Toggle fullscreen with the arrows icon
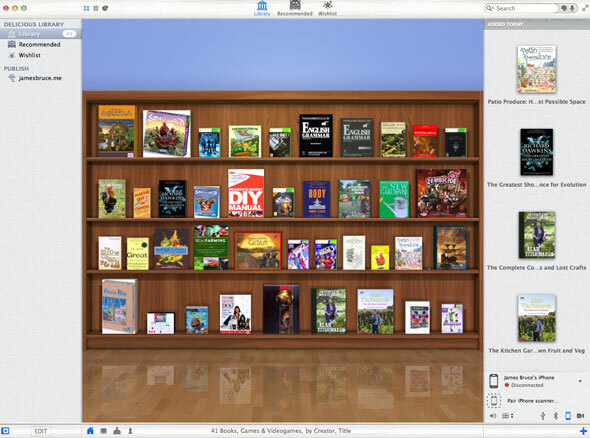This screenshot has height=438, width=590. click(585, 8)
